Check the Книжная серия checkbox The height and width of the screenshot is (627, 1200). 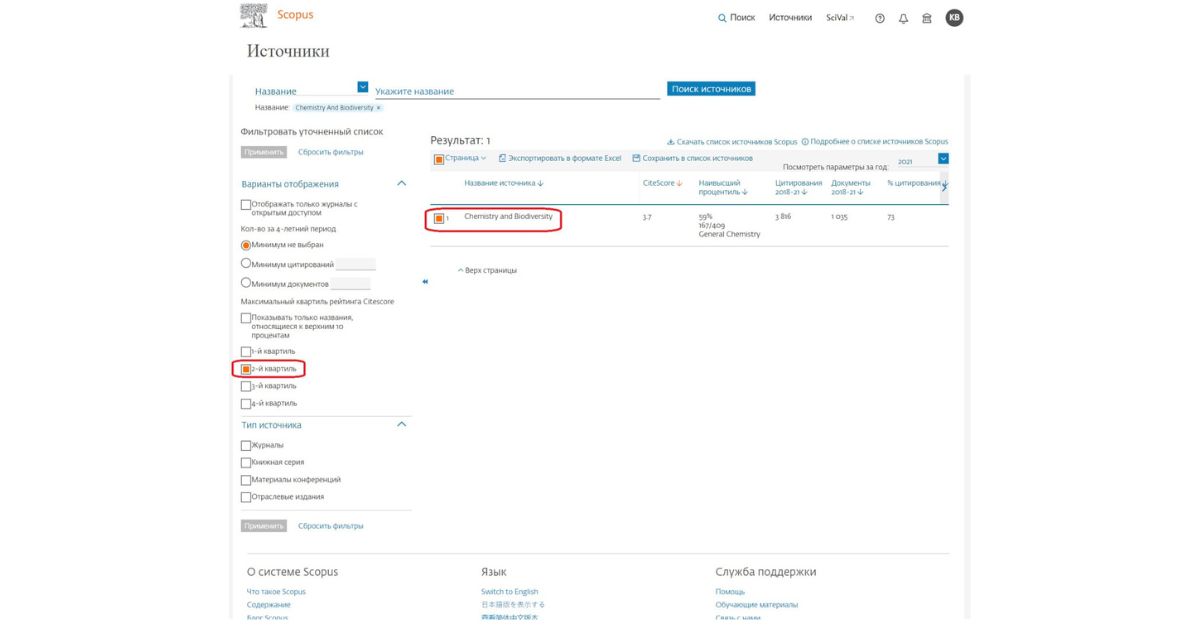(246, 463)
